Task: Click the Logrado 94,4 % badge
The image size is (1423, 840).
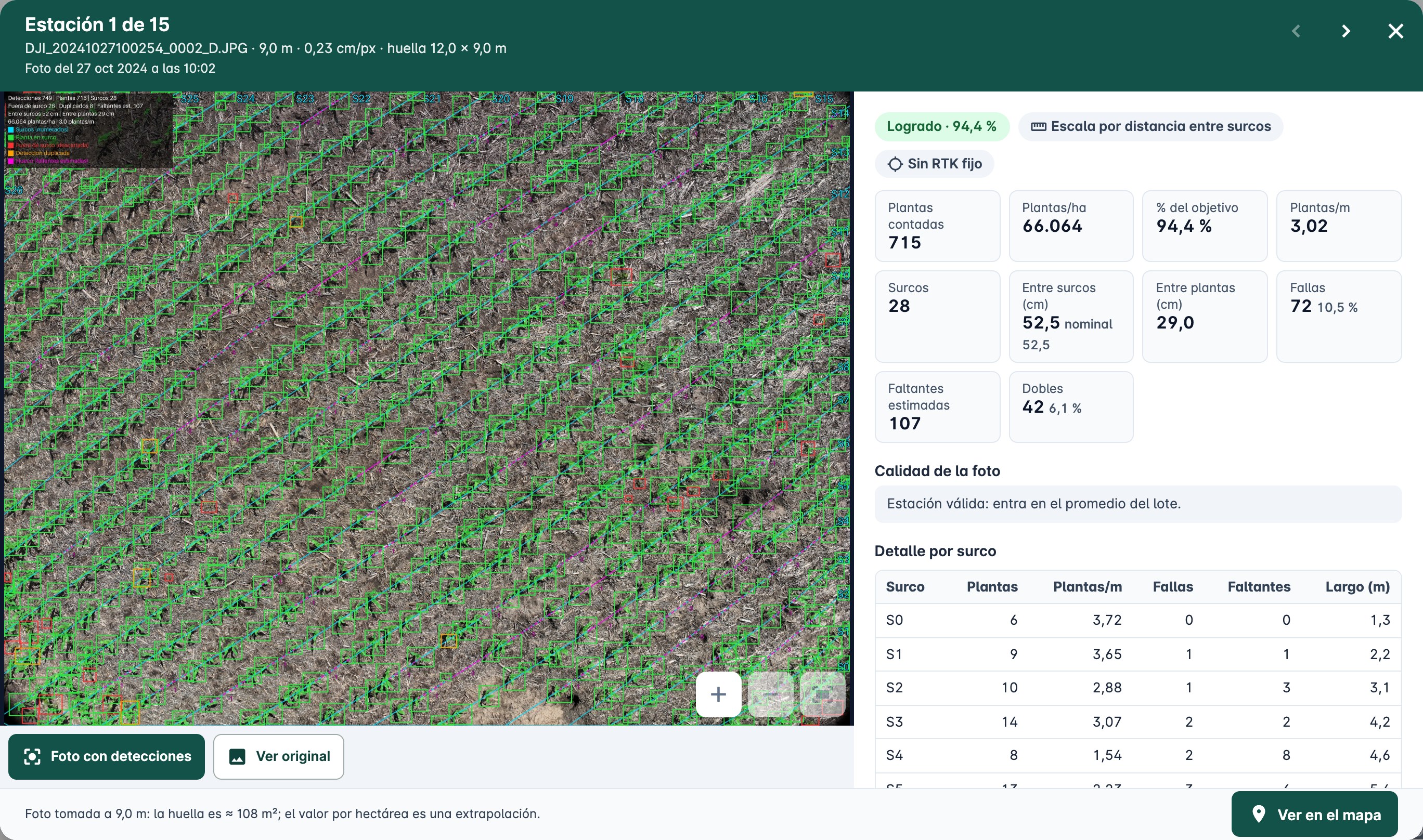Action: click(942, 126)
